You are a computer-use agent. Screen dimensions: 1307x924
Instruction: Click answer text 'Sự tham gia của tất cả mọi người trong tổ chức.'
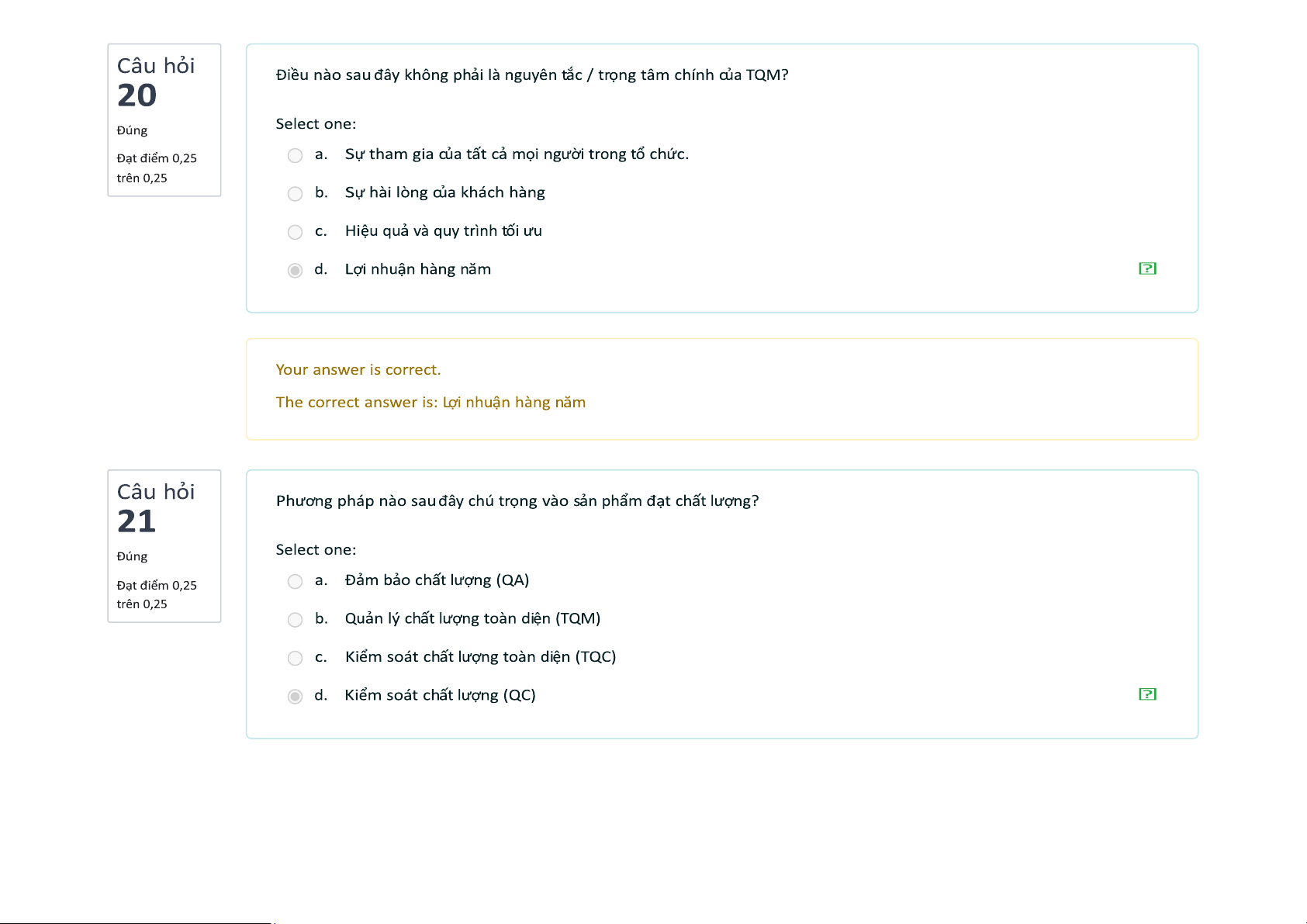(517, 154)
